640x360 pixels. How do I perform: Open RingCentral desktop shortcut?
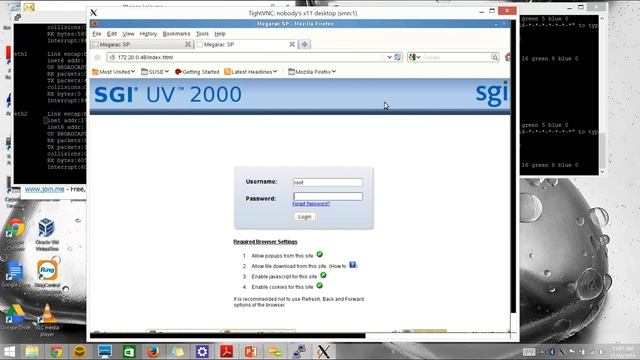click(x=47, y=274)
